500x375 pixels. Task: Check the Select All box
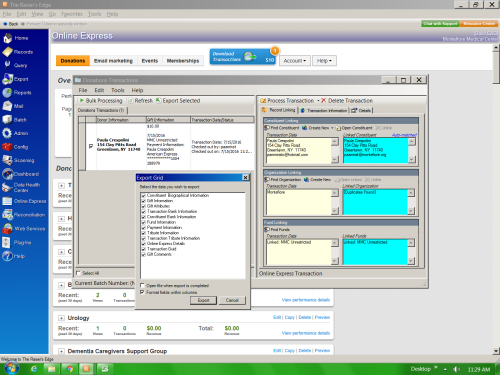[x=78, y=273]
